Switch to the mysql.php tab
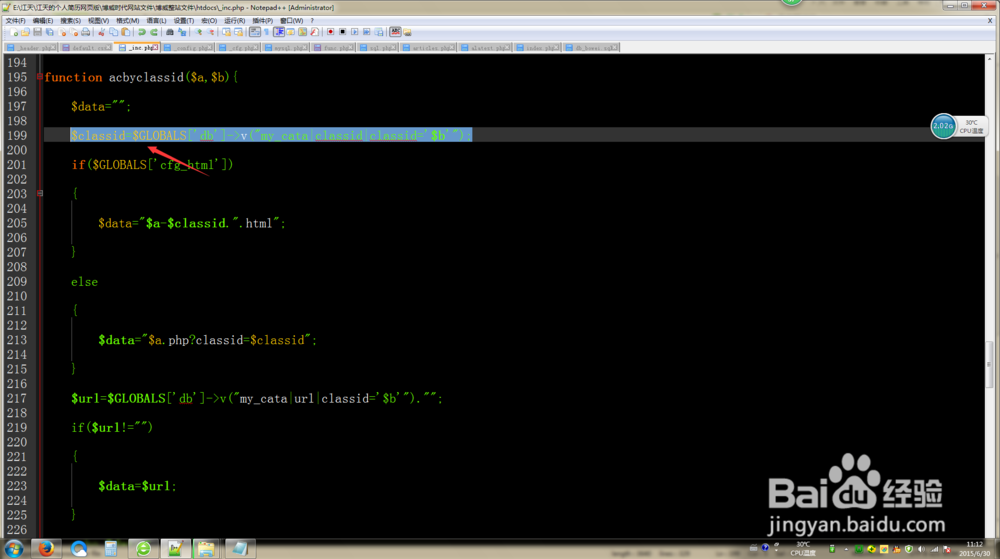The width and height of the screenshot is (1000, 559). pos(286,48)
